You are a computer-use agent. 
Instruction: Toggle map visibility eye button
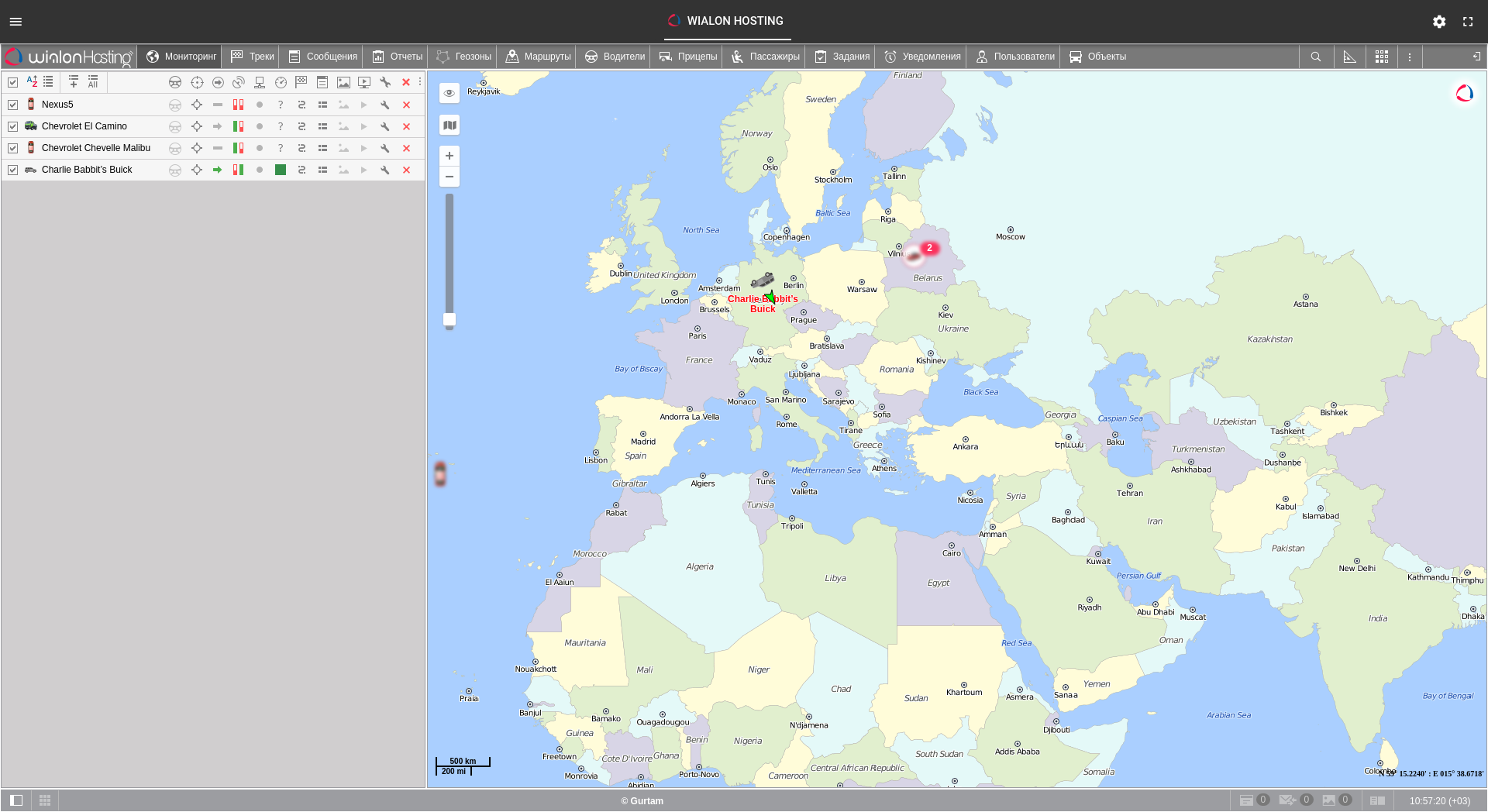pos(449,93)
